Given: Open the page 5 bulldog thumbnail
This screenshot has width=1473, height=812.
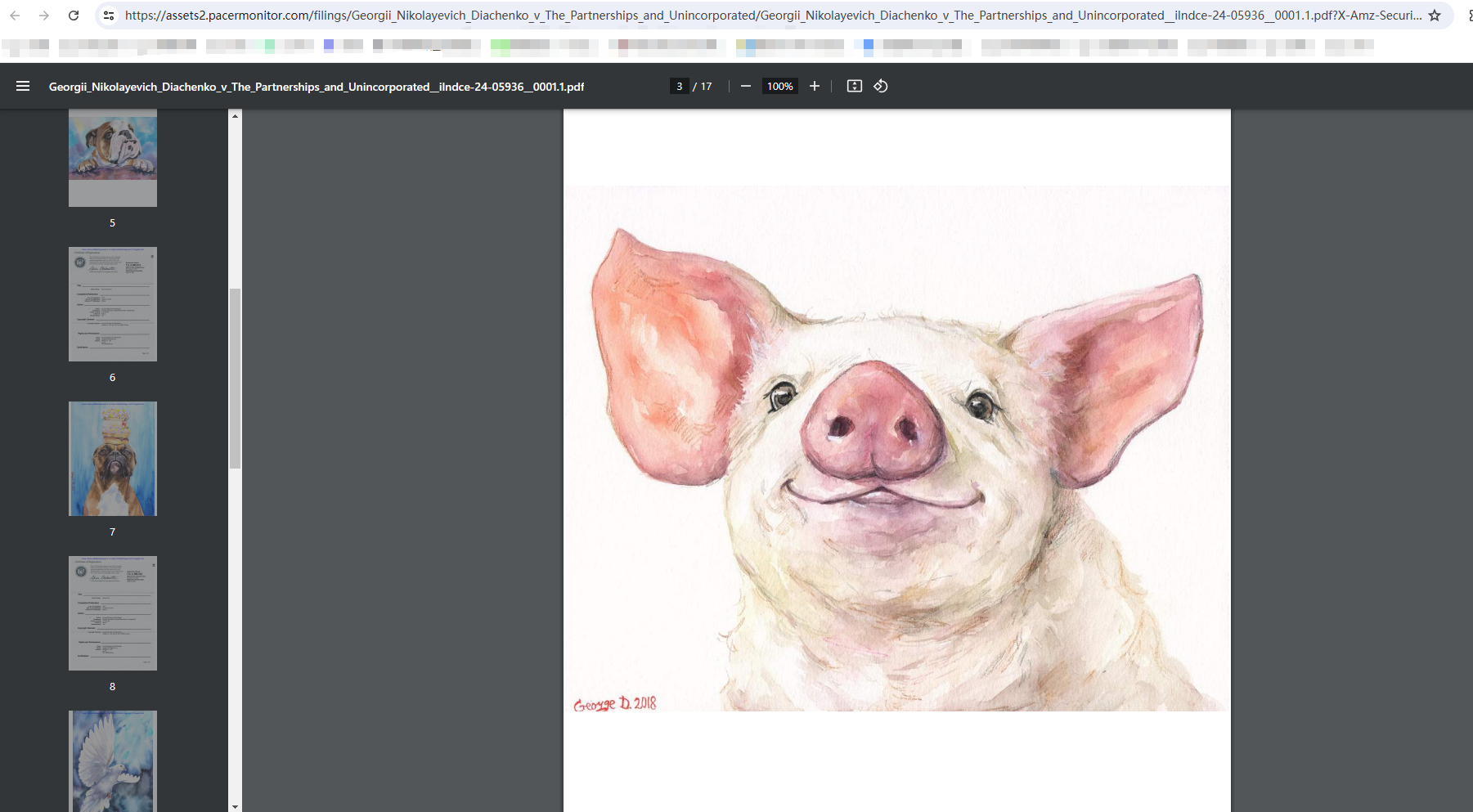Looking at the screenshot, I should tap(113, 158).
